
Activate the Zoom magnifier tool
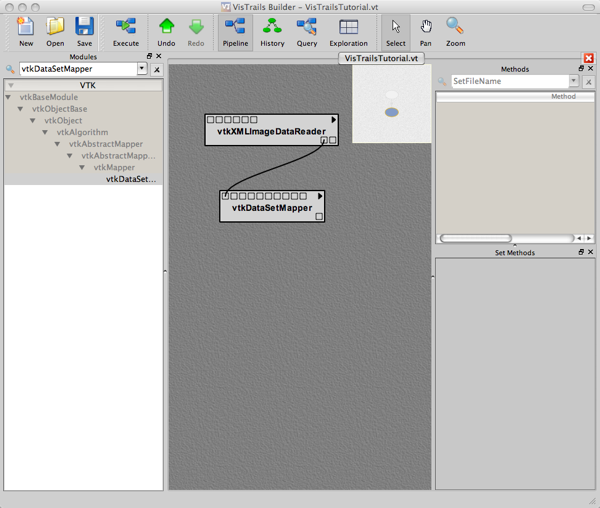click(x=455, y=27)
